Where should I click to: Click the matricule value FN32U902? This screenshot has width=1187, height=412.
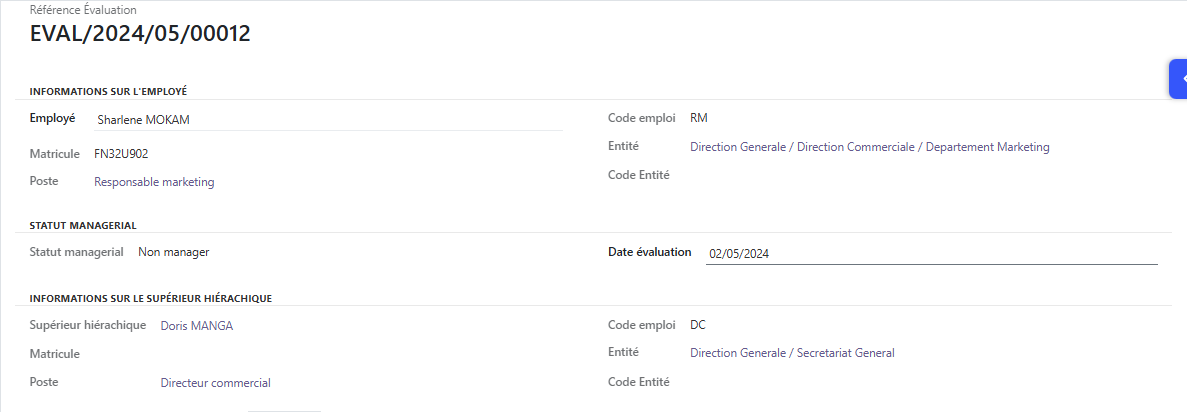point(121,154)
